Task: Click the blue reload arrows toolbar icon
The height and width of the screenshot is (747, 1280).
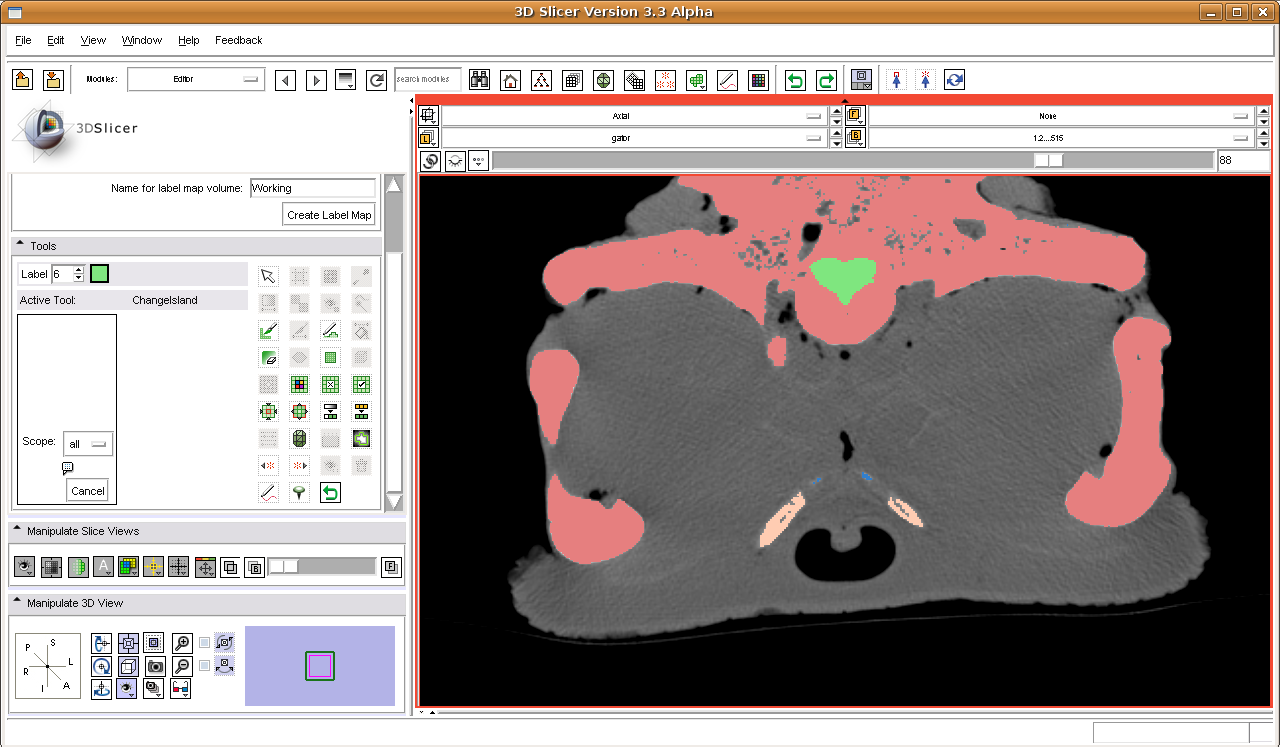Action: 954,80
